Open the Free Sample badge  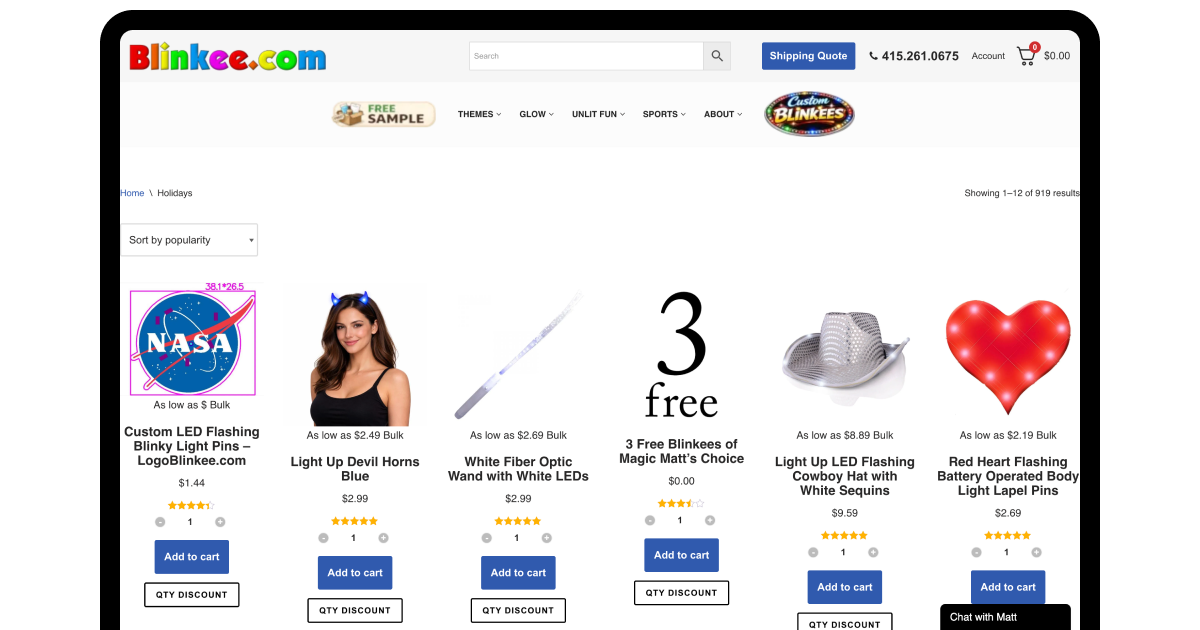pyautogui.click(x=384, y=114)
